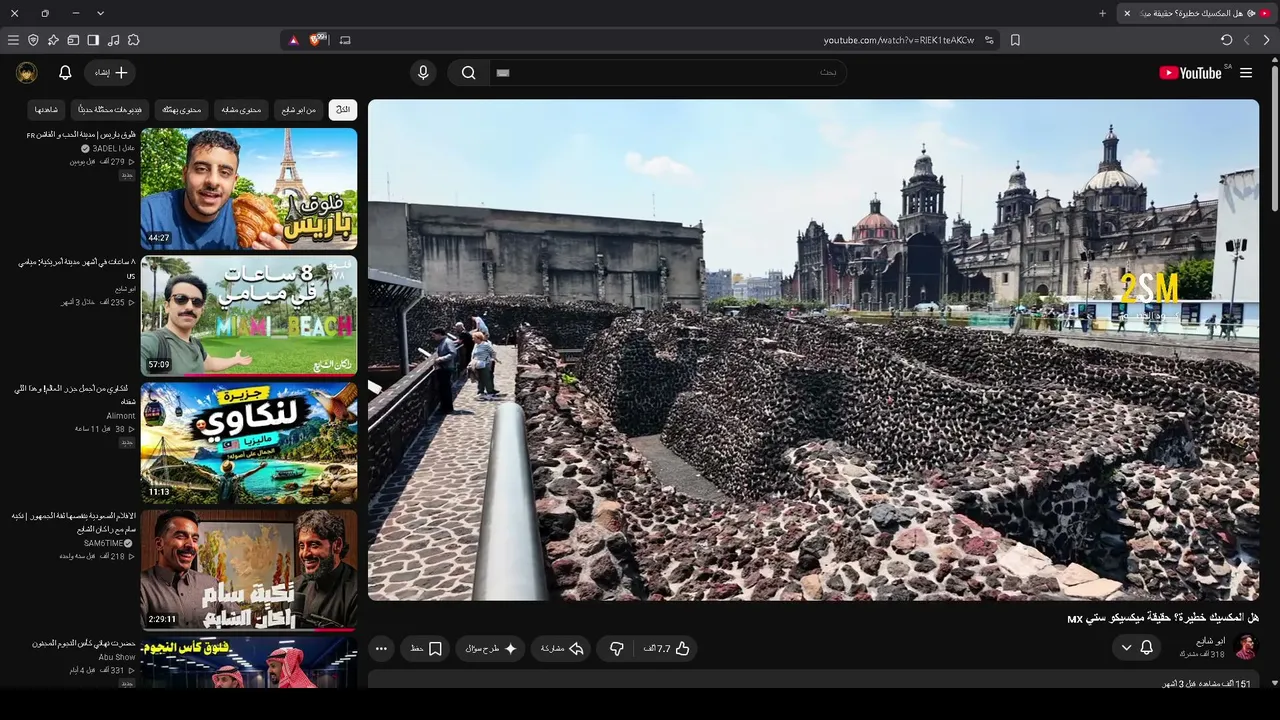1280x720 pixels.
Task: Dislike the video
Action: [x=617, y=649]
